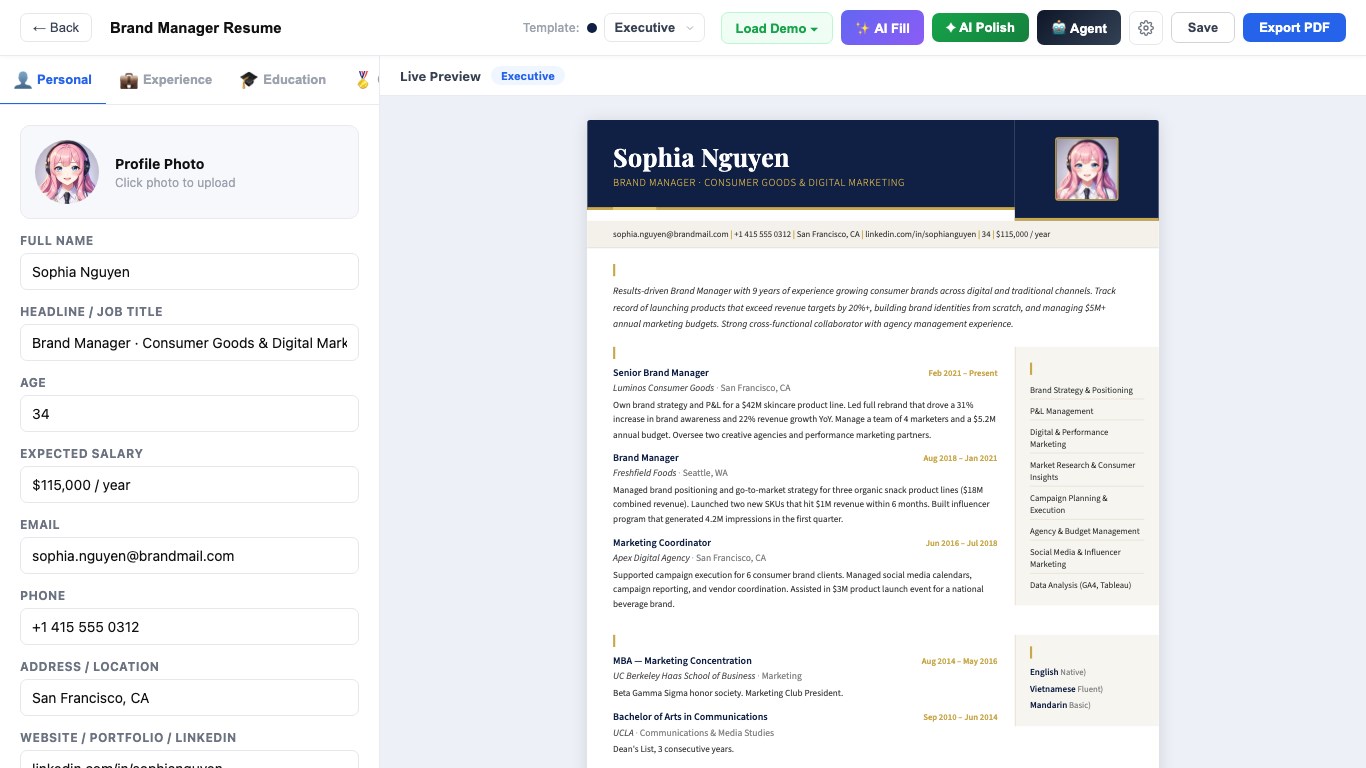Viewport: 1366px width, 768px height.
Task: Select the Senior Brand Manager job title
Action: tap(661, 373)
